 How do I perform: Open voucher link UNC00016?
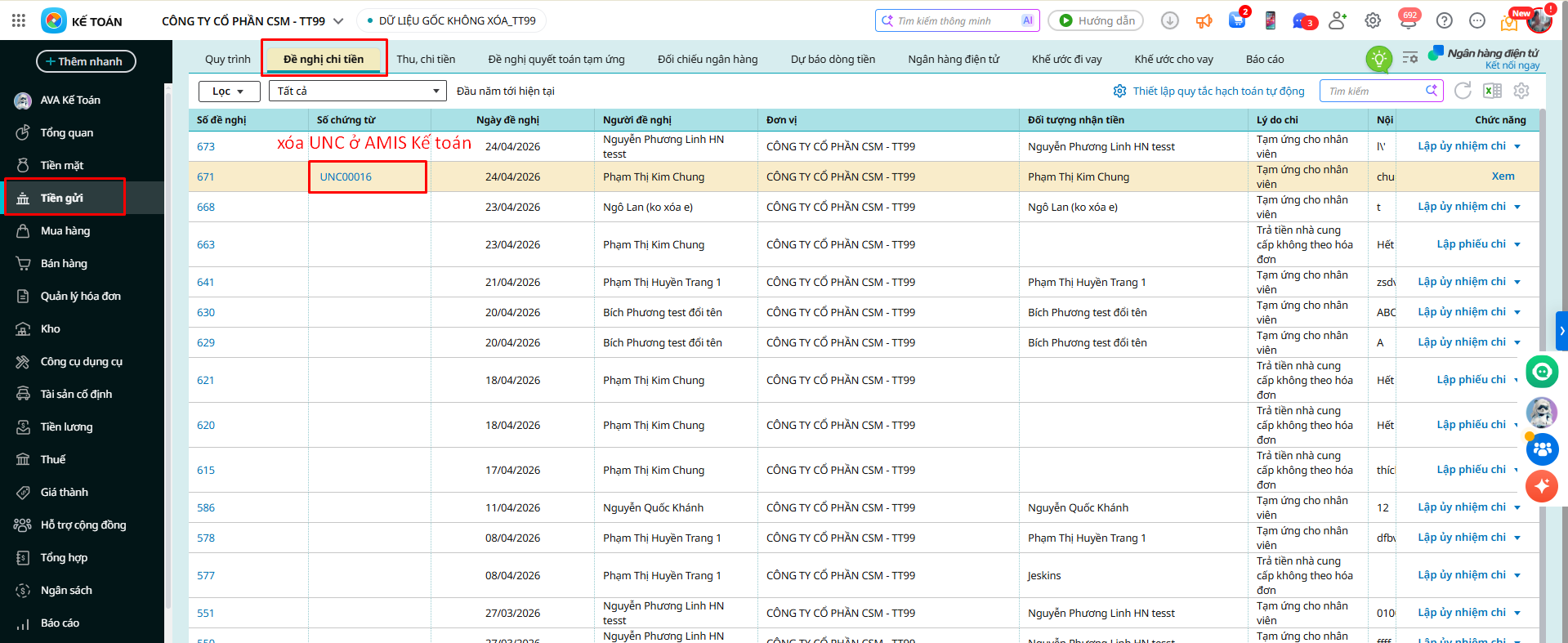coord(346,176)
